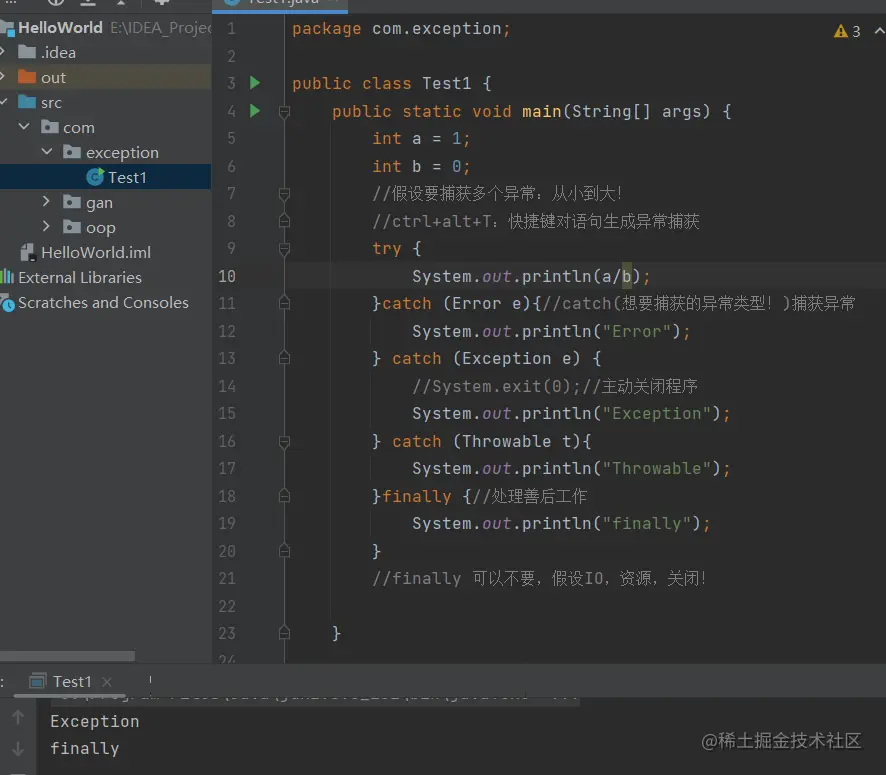Click the ctrl+alt+T comment on line 8

coord(535,221)
